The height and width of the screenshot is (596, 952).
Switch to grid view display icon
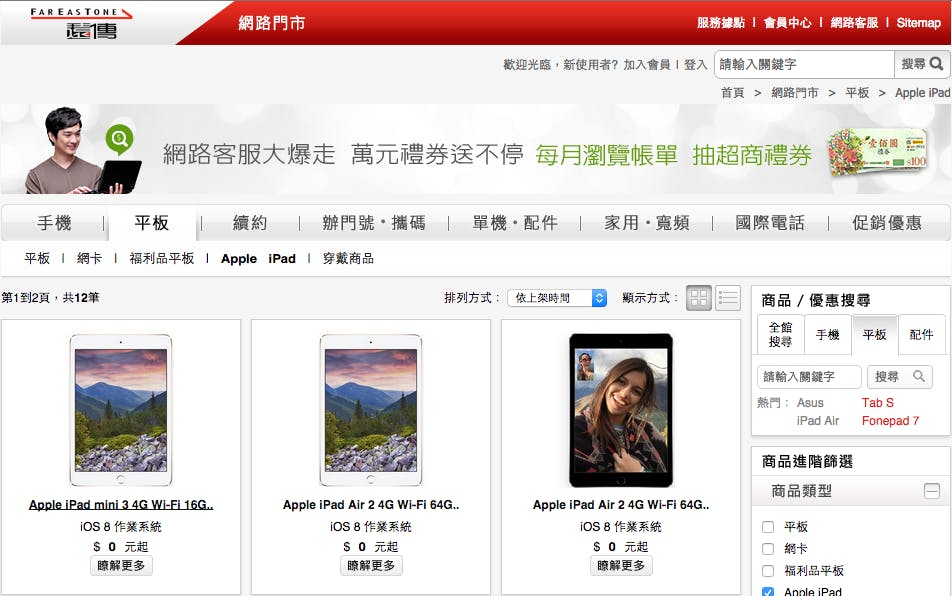(699, 298)
